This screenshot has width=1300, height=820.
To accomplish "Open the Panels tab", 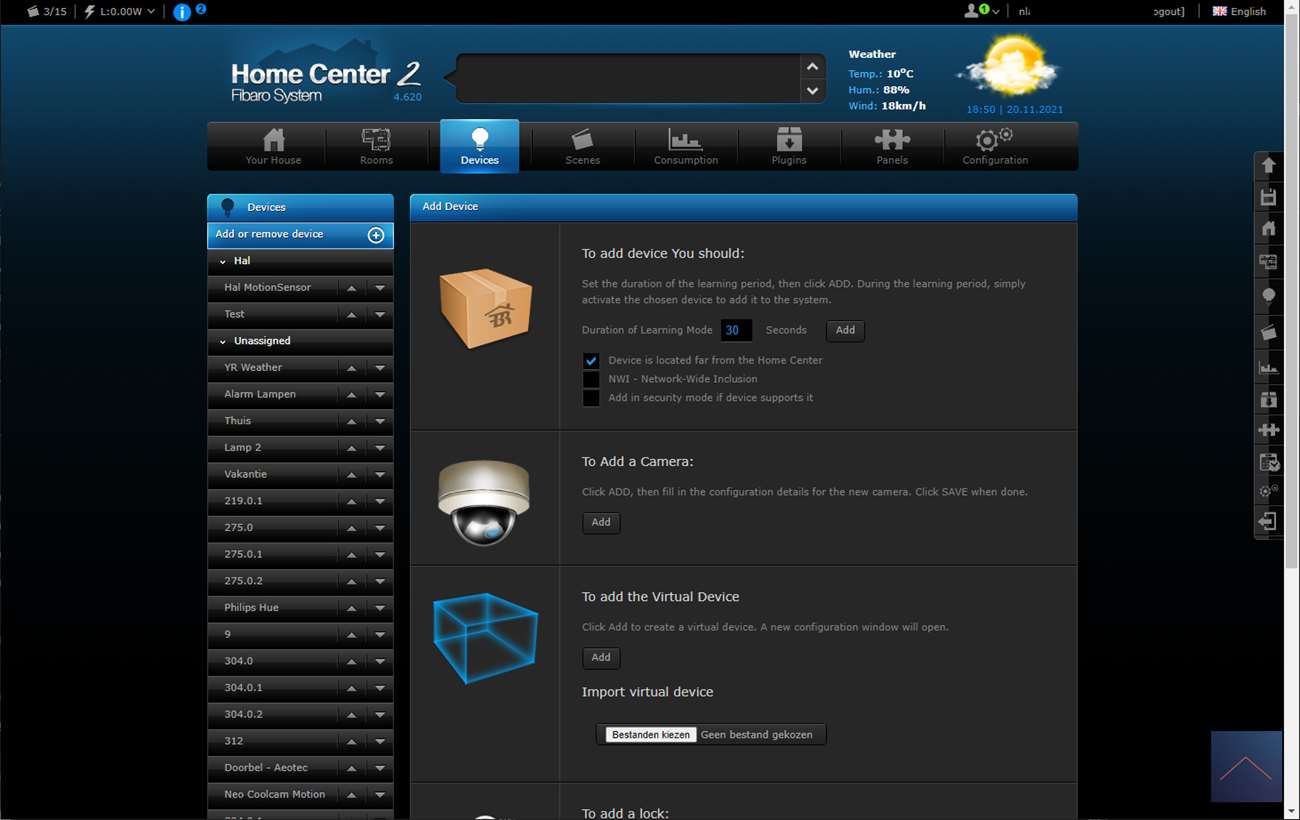I will (x=891, y=147).
